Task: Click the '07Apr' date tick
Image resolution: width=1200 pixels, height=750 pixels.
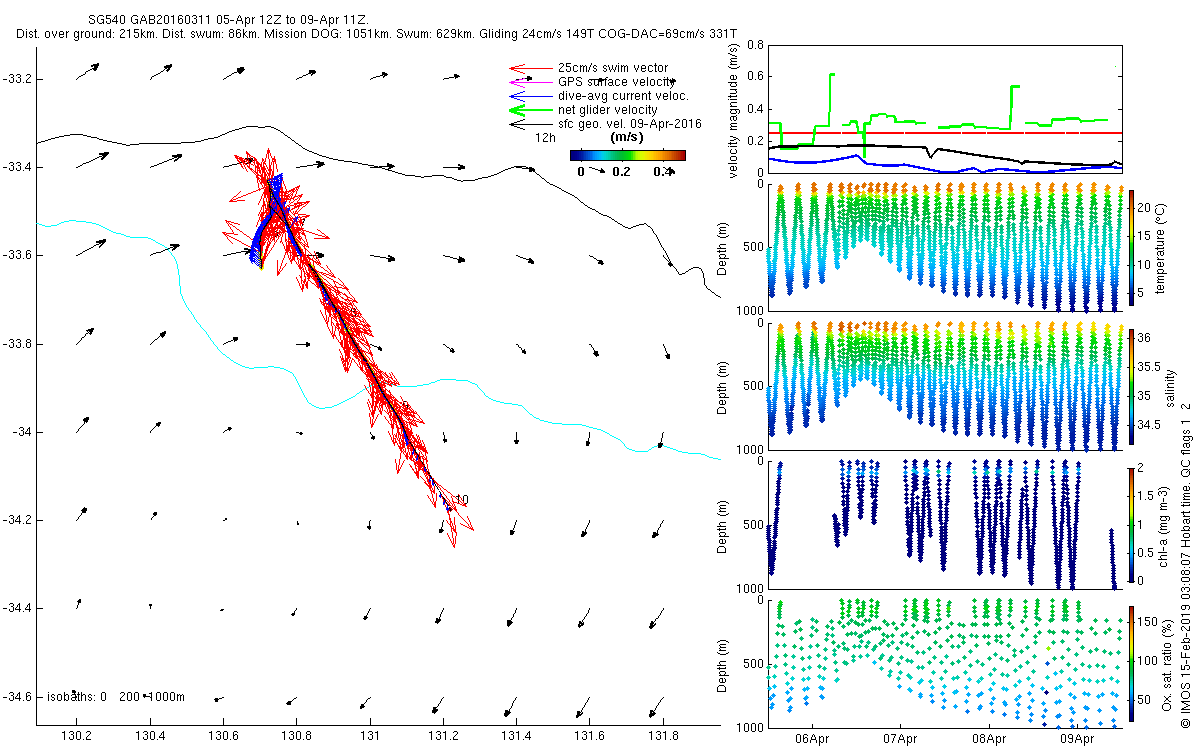Action: point(900,739)
